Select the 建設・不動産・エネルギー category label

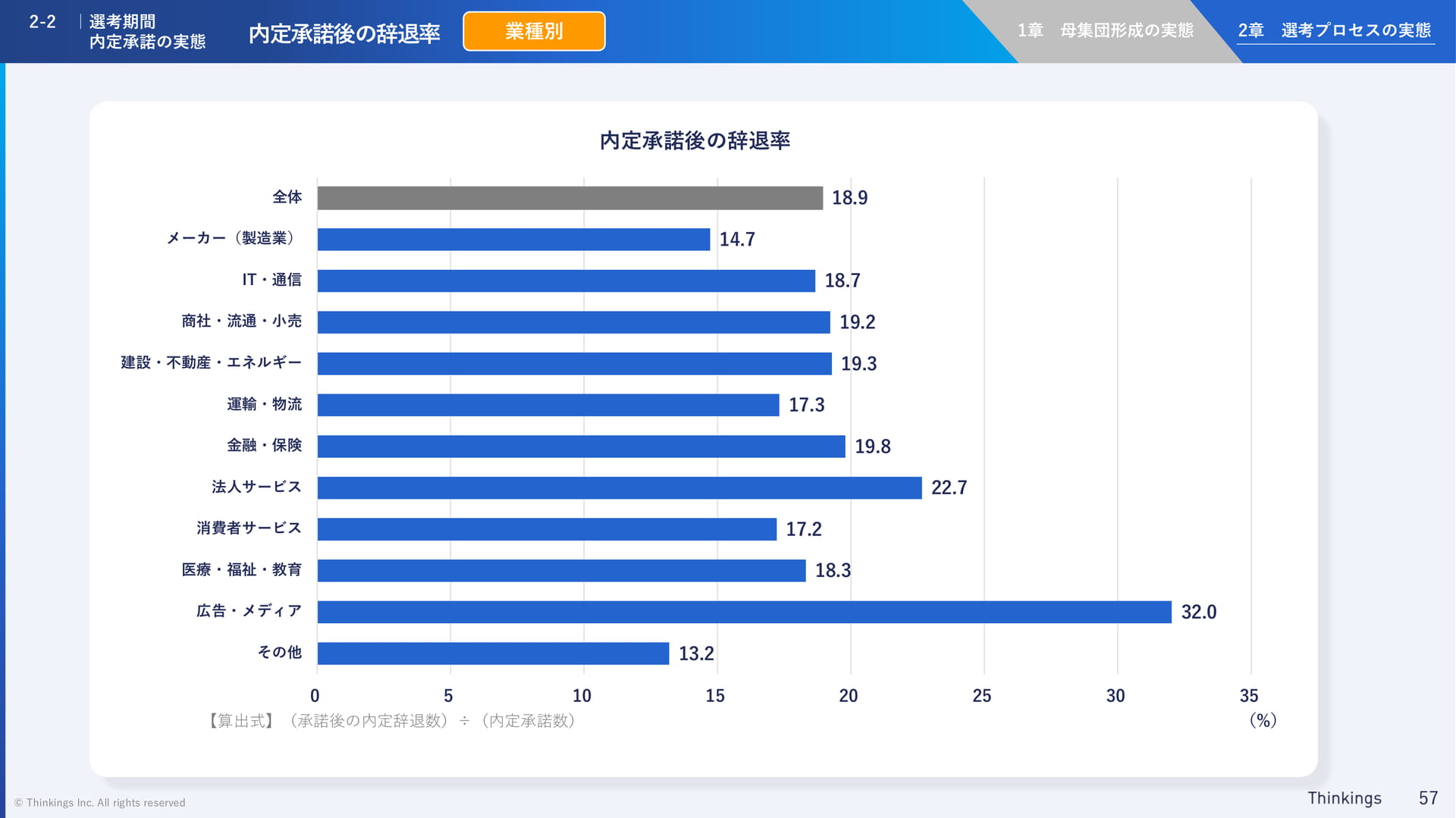[x=211, y=362]
